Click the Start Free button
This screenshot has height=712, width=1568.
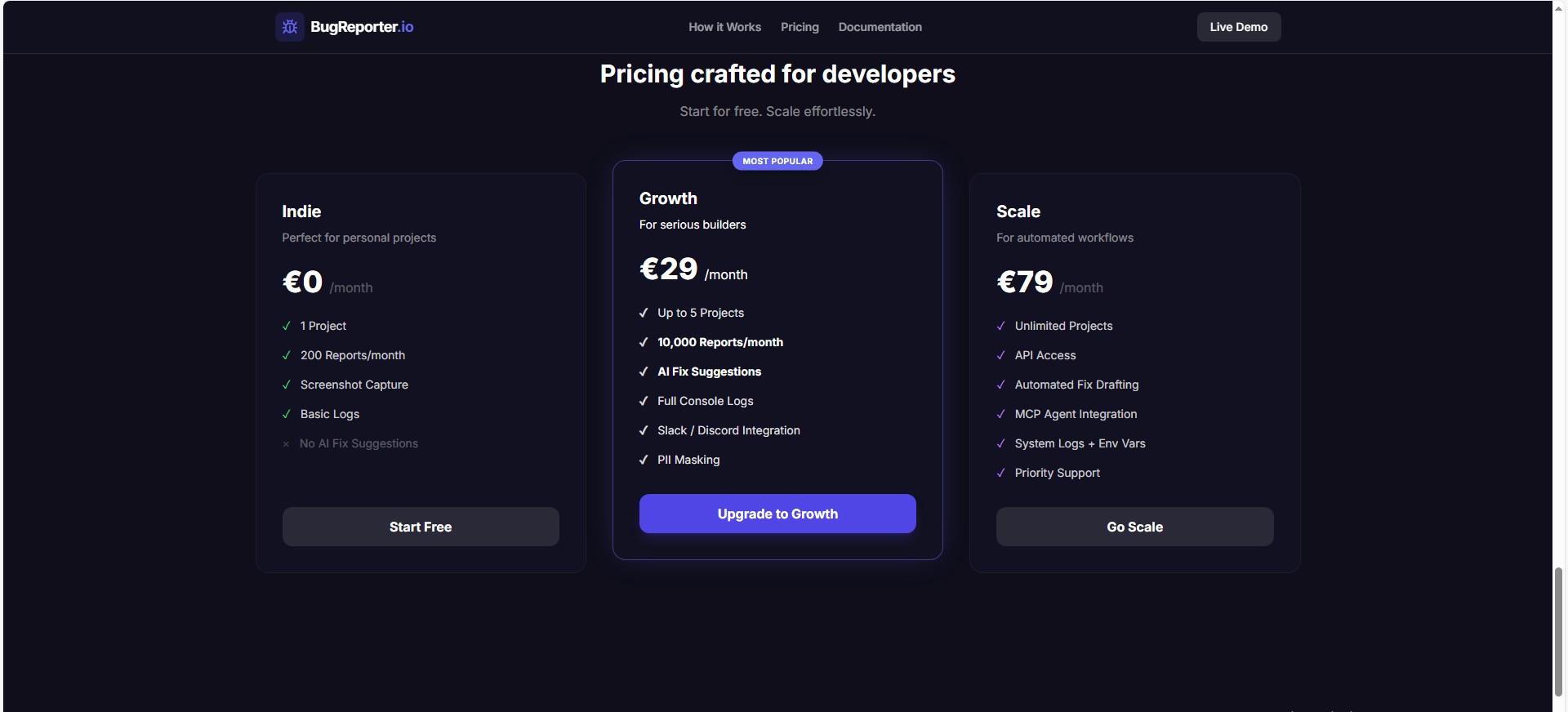[x=421, y=527]
